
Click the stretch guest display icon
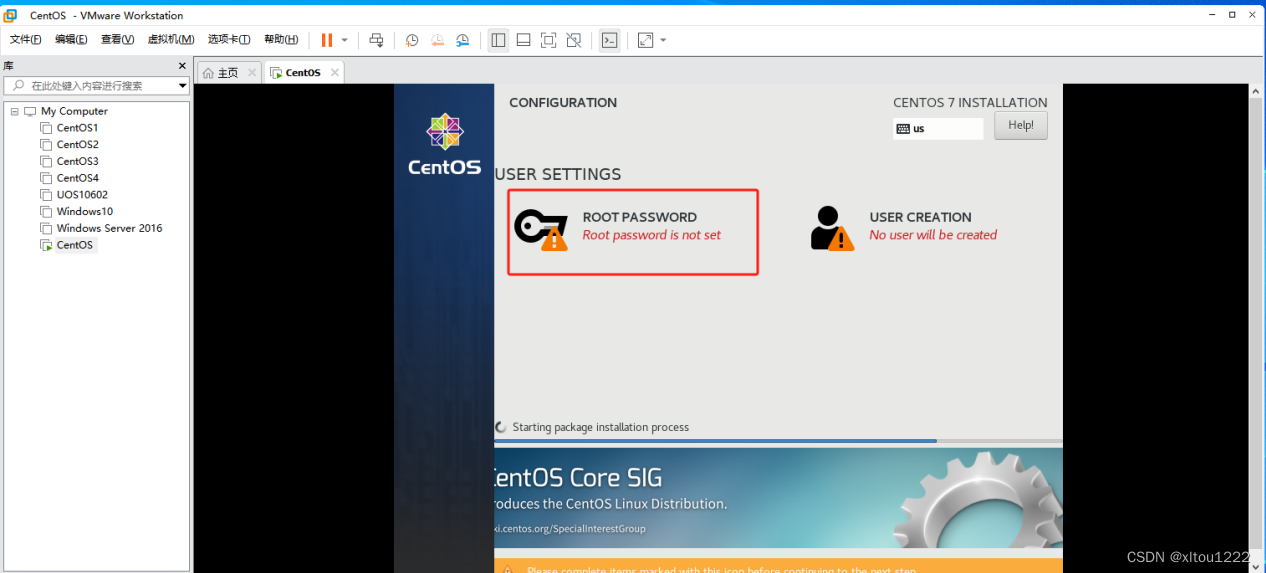tap(645, 40)
